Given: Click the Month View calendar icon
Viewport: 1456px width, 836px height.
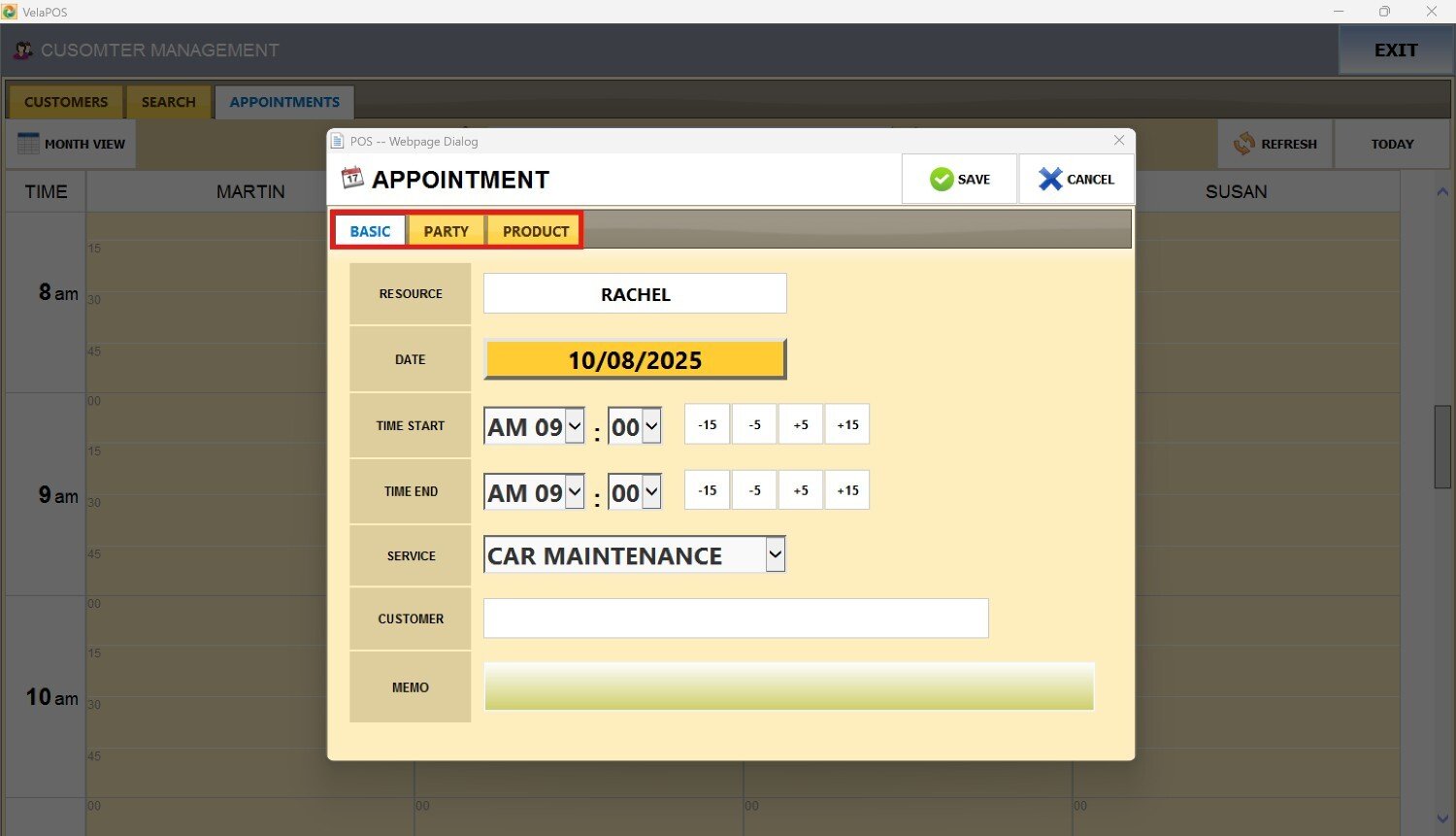Looking at the screenshot, I should coord(28,144).
